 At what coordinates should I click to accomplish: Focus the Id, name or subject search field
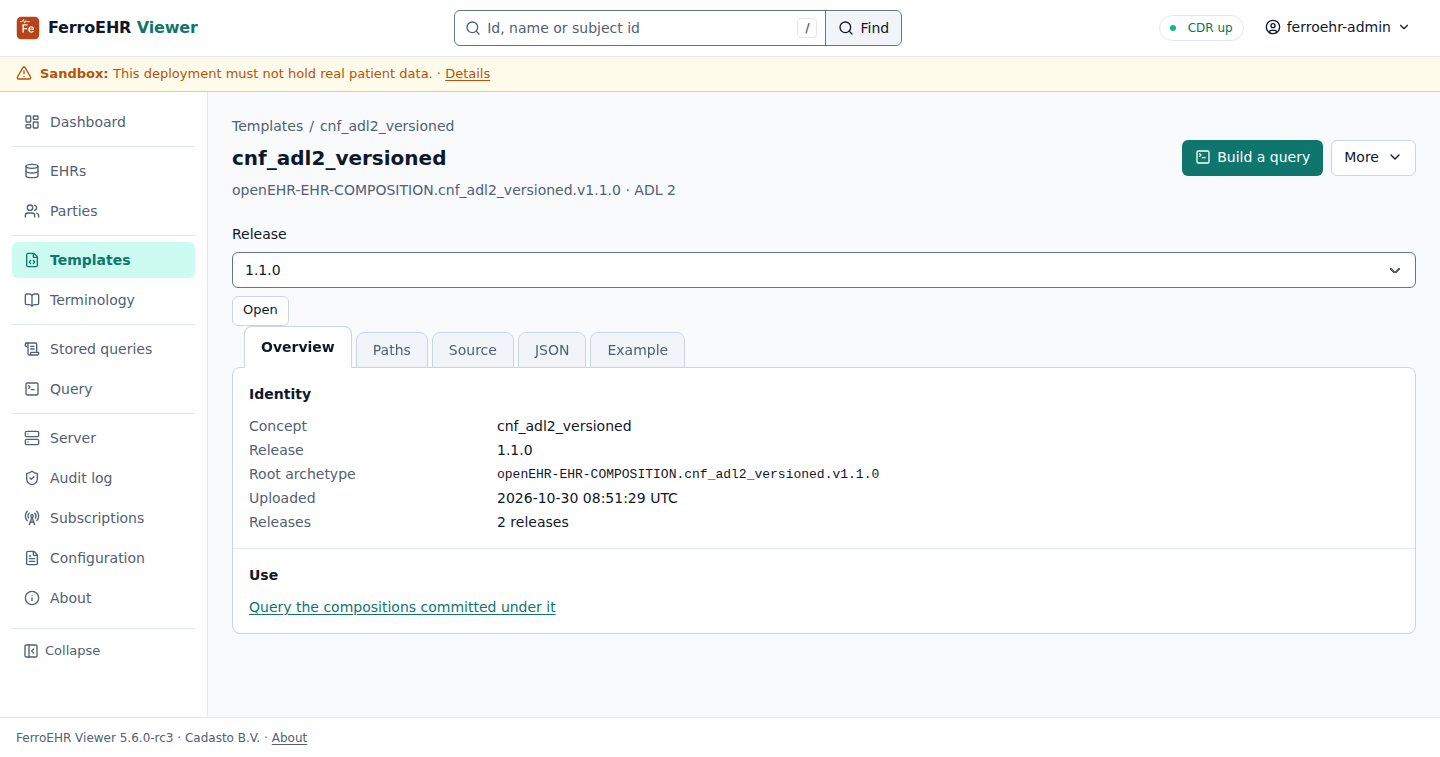(x=640, y=28)
